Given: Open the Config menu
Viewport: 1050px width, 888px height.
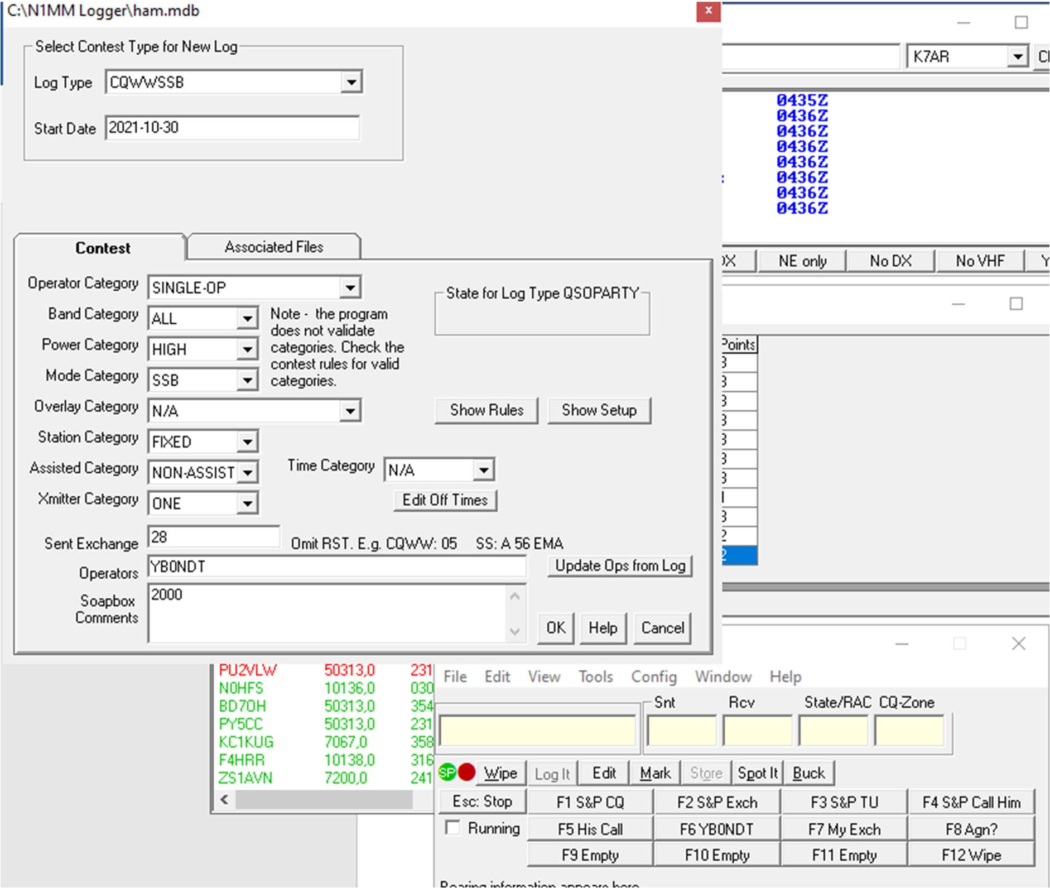Looking at the screenshot, I should pyautogui.click(x=653, y=677).
